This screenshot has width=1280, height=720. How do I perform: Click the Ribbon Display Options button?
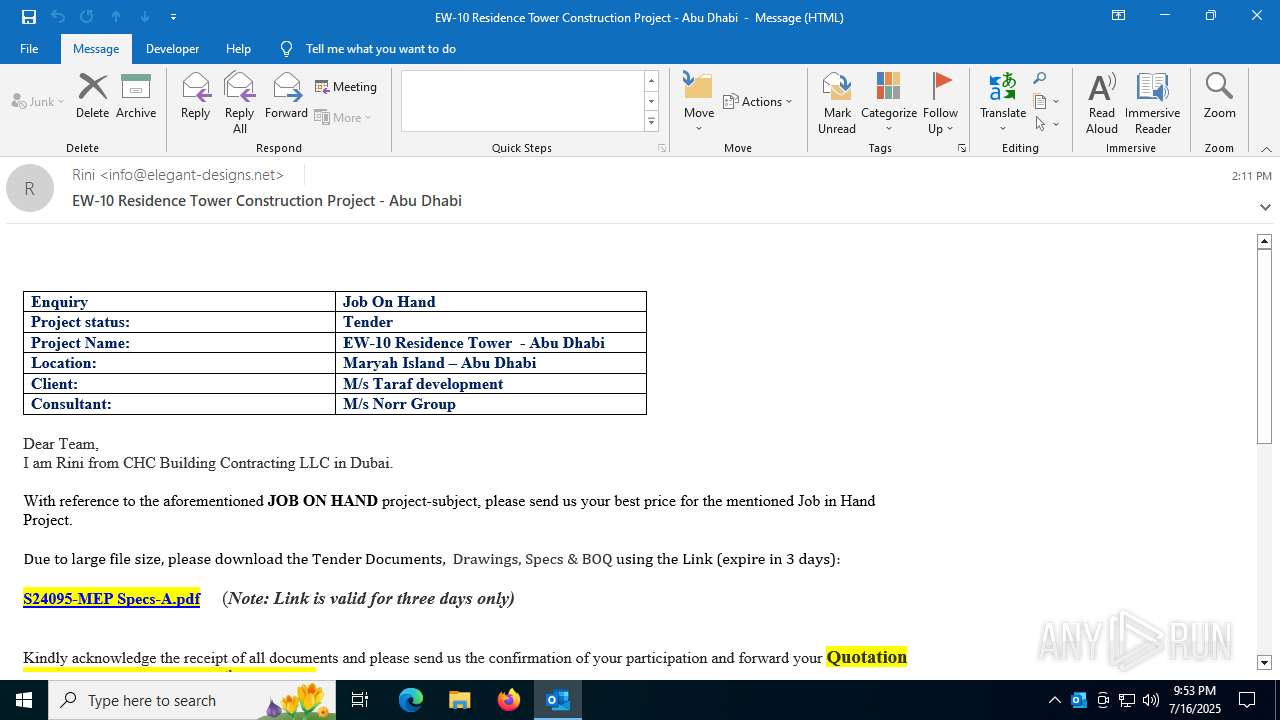(x=1118, y=16)
